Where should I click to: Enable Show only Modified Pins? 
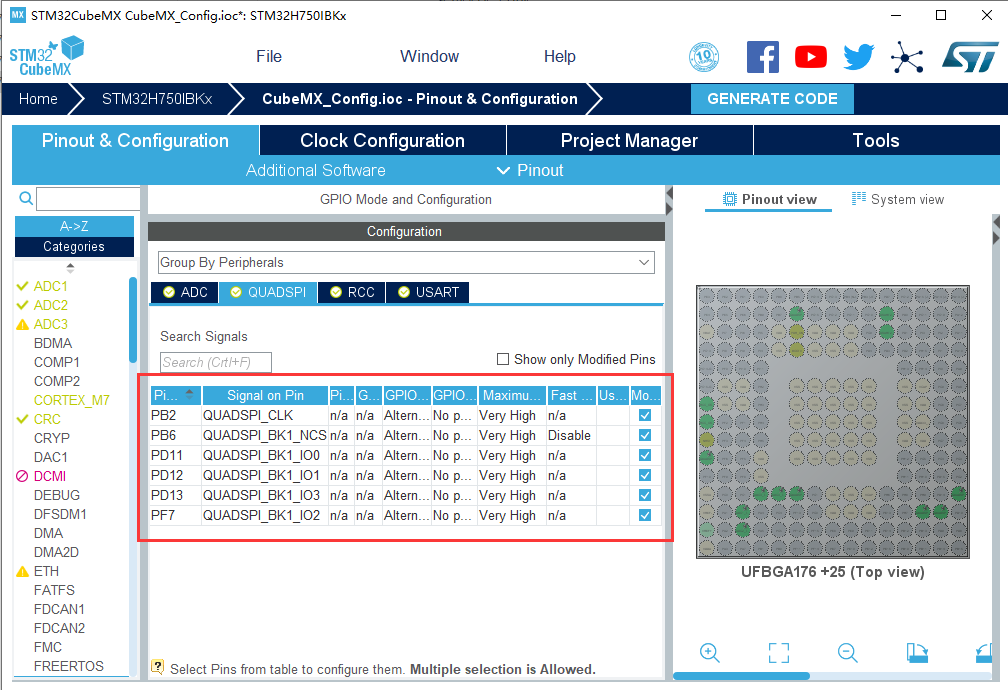click(503, 359)
